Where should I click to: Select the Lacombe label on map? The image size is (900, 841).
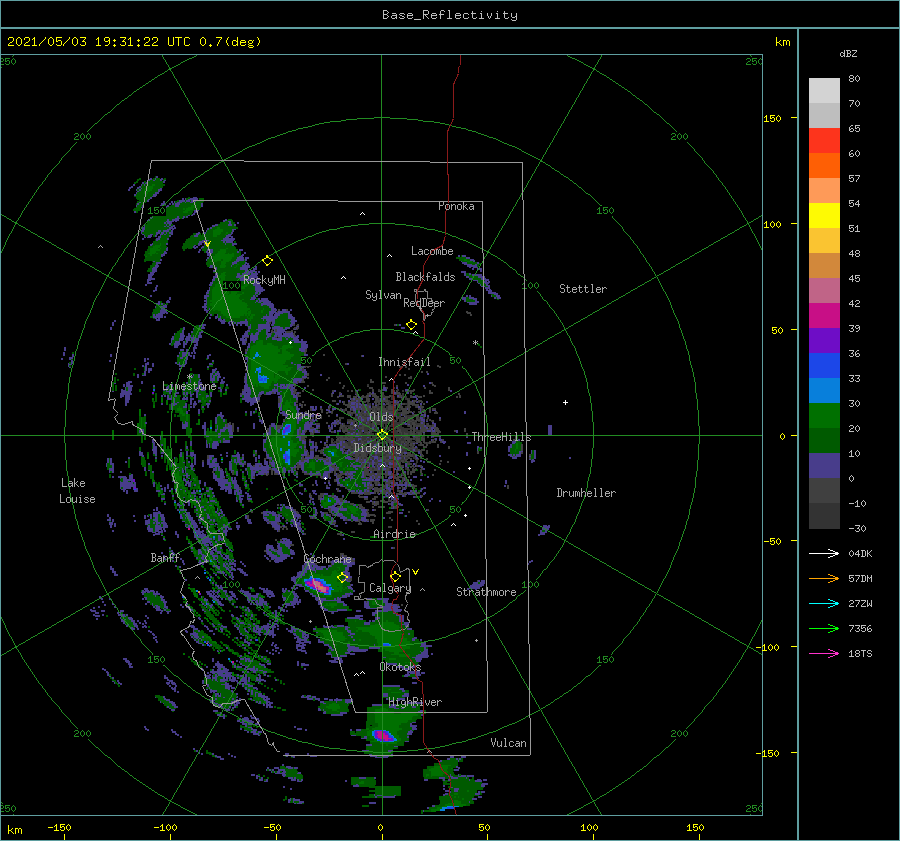click(x=432, y=251)
